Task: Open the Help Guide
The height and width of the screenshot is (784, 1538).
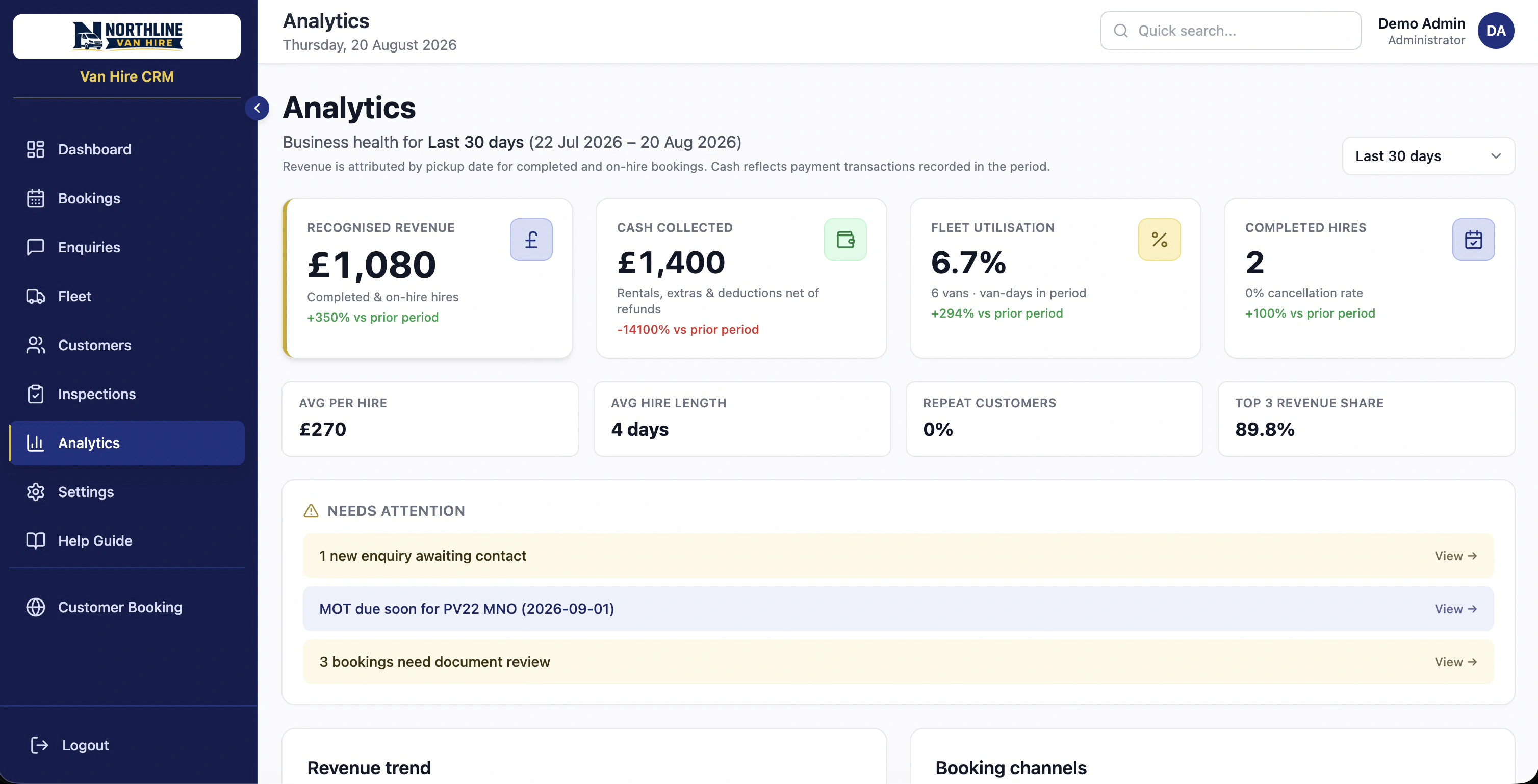Action: (126, 540)
